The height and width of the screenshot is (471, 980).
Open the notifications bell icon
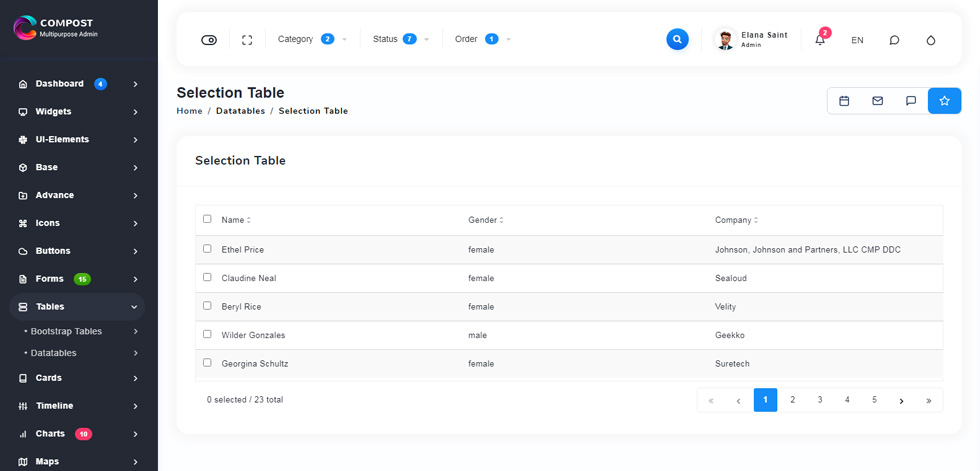820,40
